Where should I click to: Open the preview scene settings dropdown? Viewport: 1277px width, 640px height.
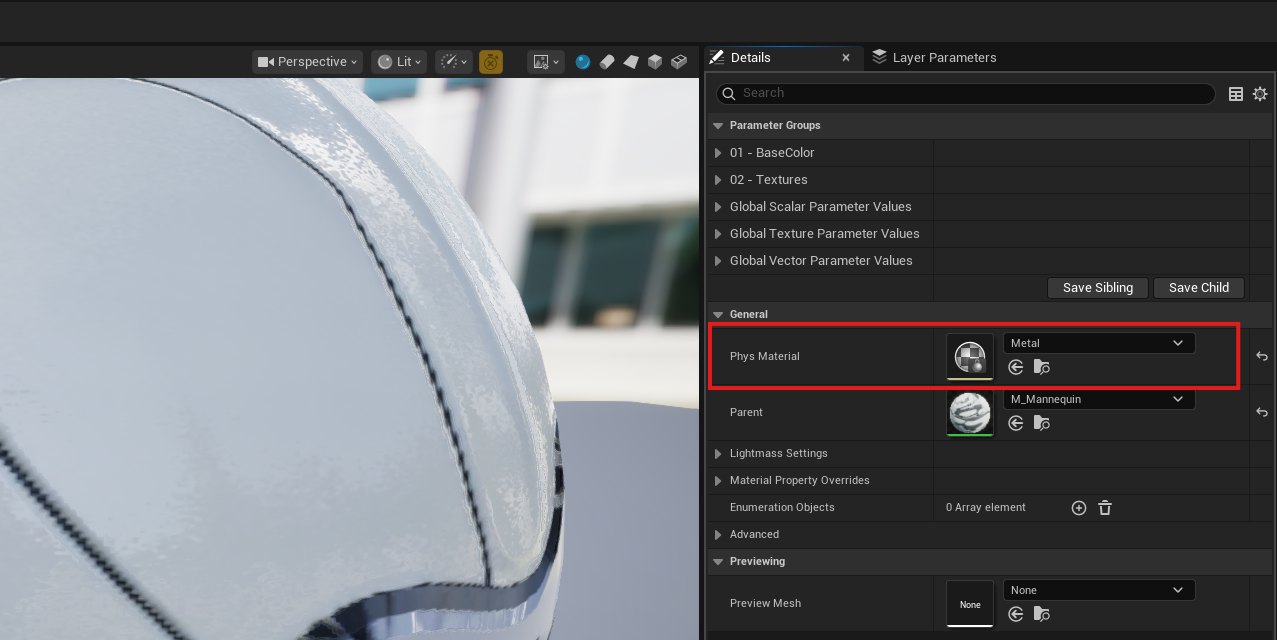pyautogui.click(x=546, y=62)
